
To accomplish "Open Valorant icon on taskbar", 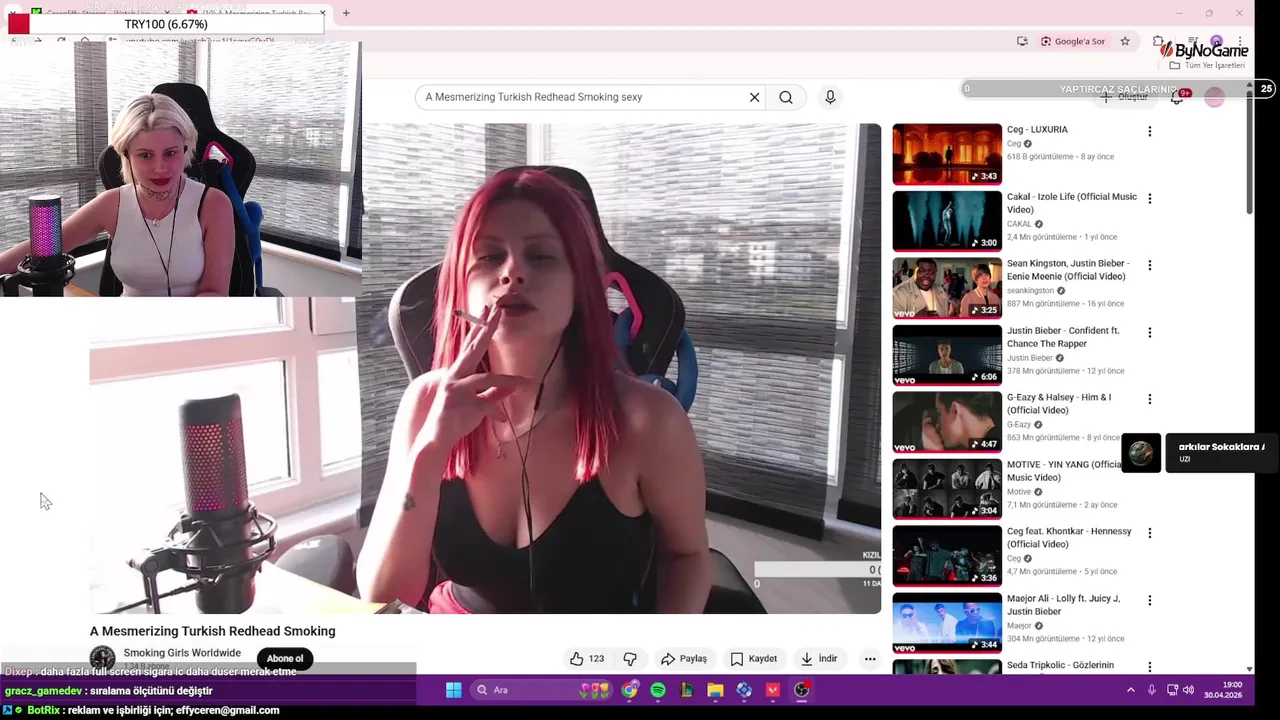I will pos(773,690).
